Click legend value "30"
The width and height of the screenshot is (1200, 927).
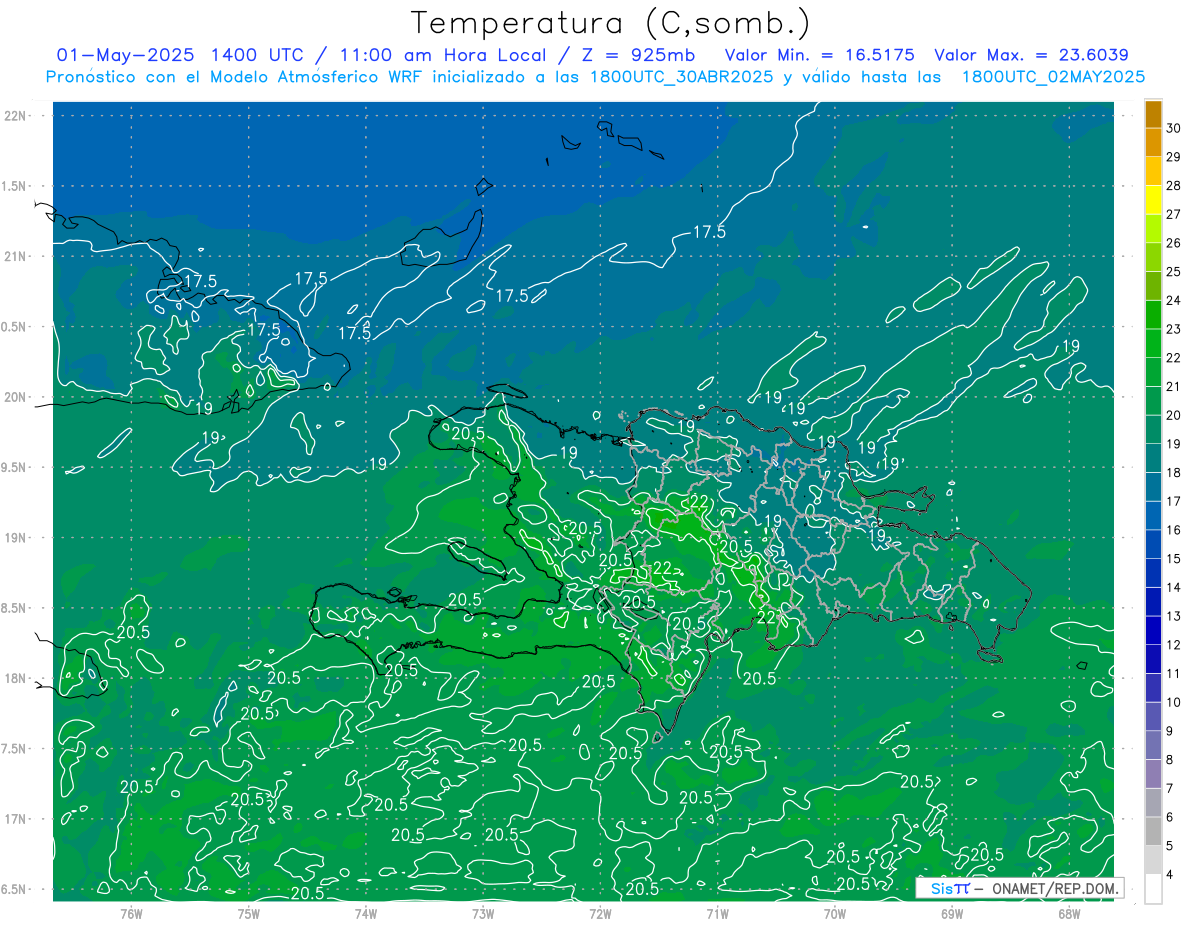click(x=1173, y=128)
